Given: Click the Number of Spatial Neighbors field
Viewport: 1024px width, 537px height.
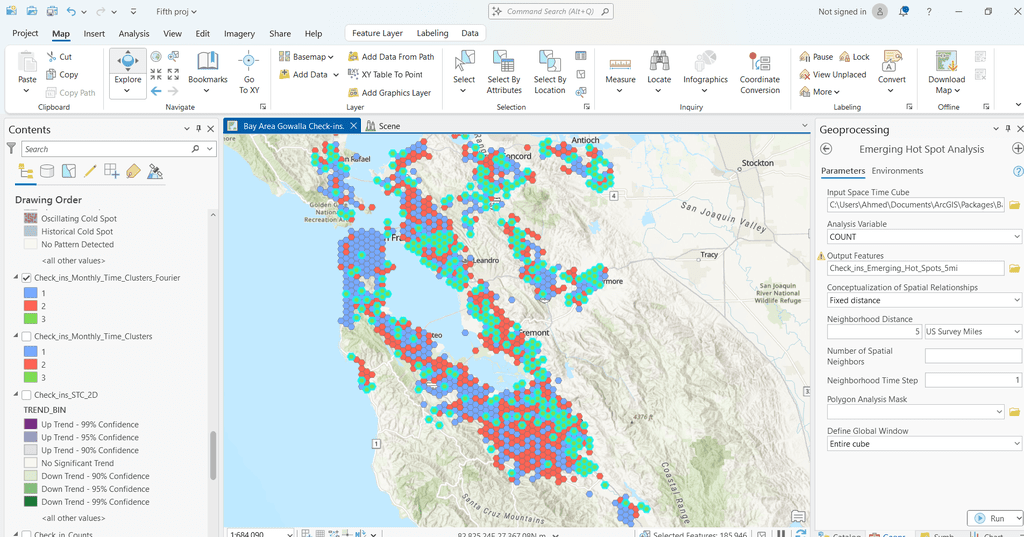Looking at the screenshot, I should [x=973, y=356].
